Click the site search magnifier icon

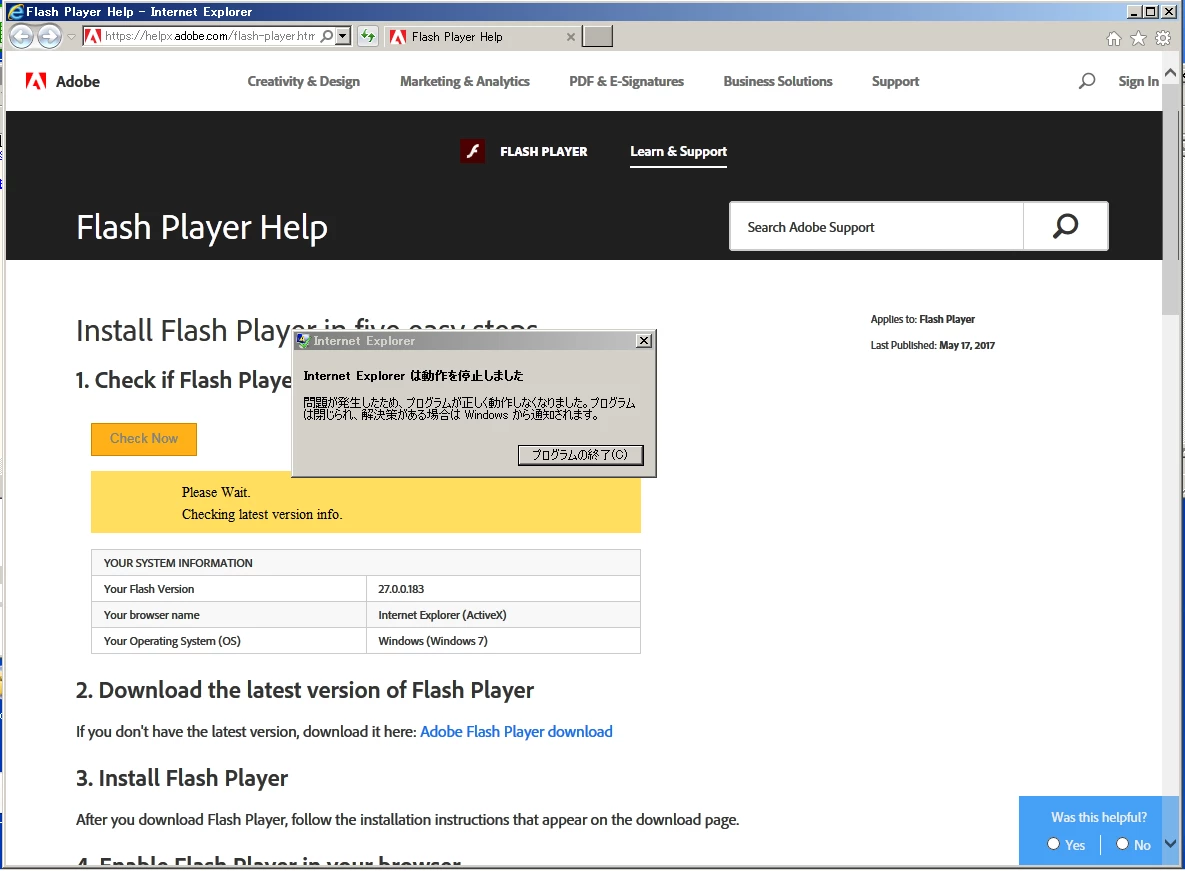coord(1087,81)
